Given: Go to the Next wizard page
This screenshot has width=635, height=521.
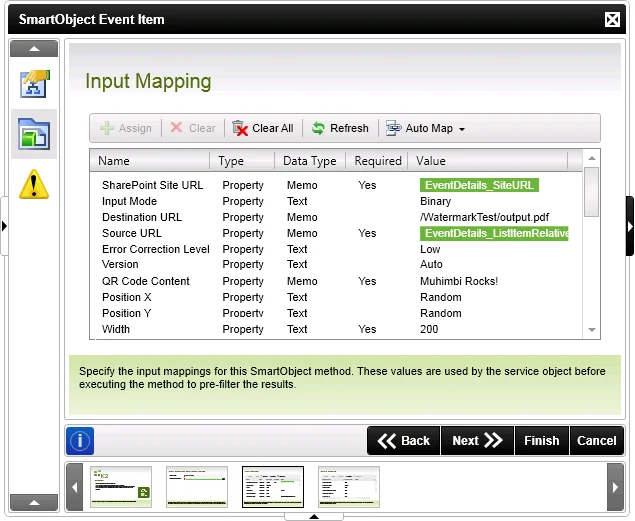Looking at the screenshot, I should (x=477, y=441).
